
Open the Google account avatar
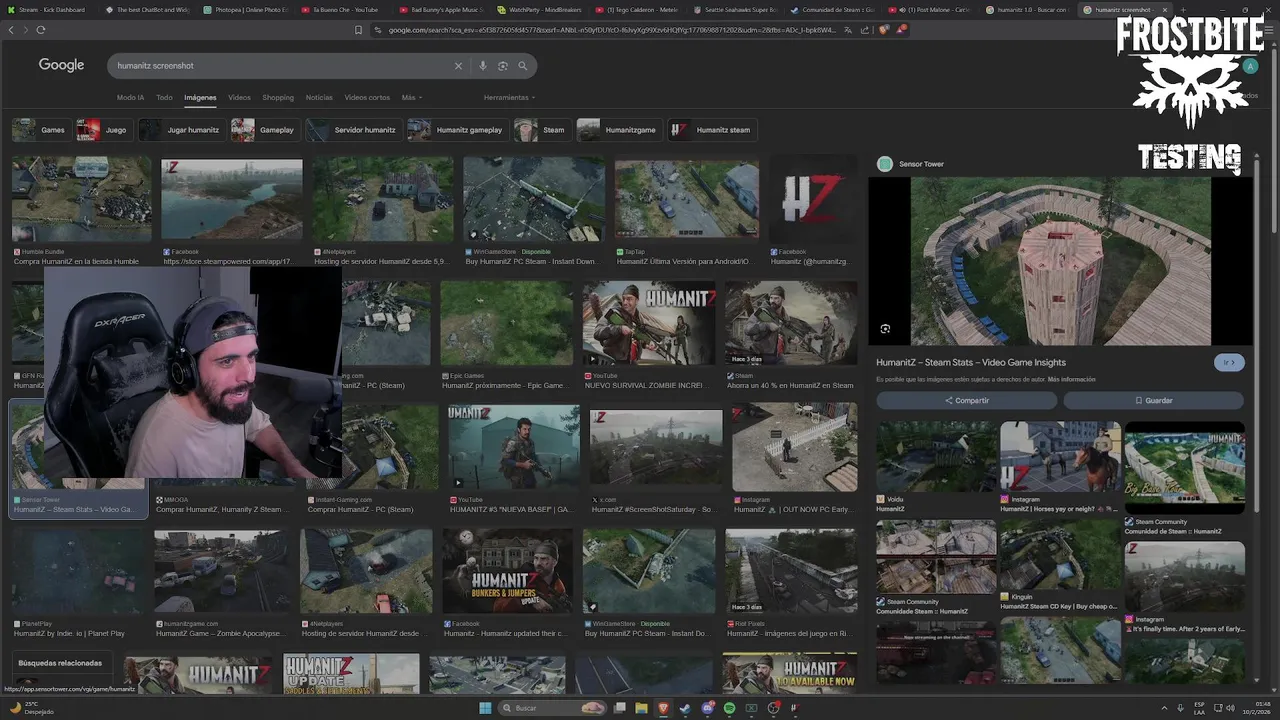point(1250,66)
